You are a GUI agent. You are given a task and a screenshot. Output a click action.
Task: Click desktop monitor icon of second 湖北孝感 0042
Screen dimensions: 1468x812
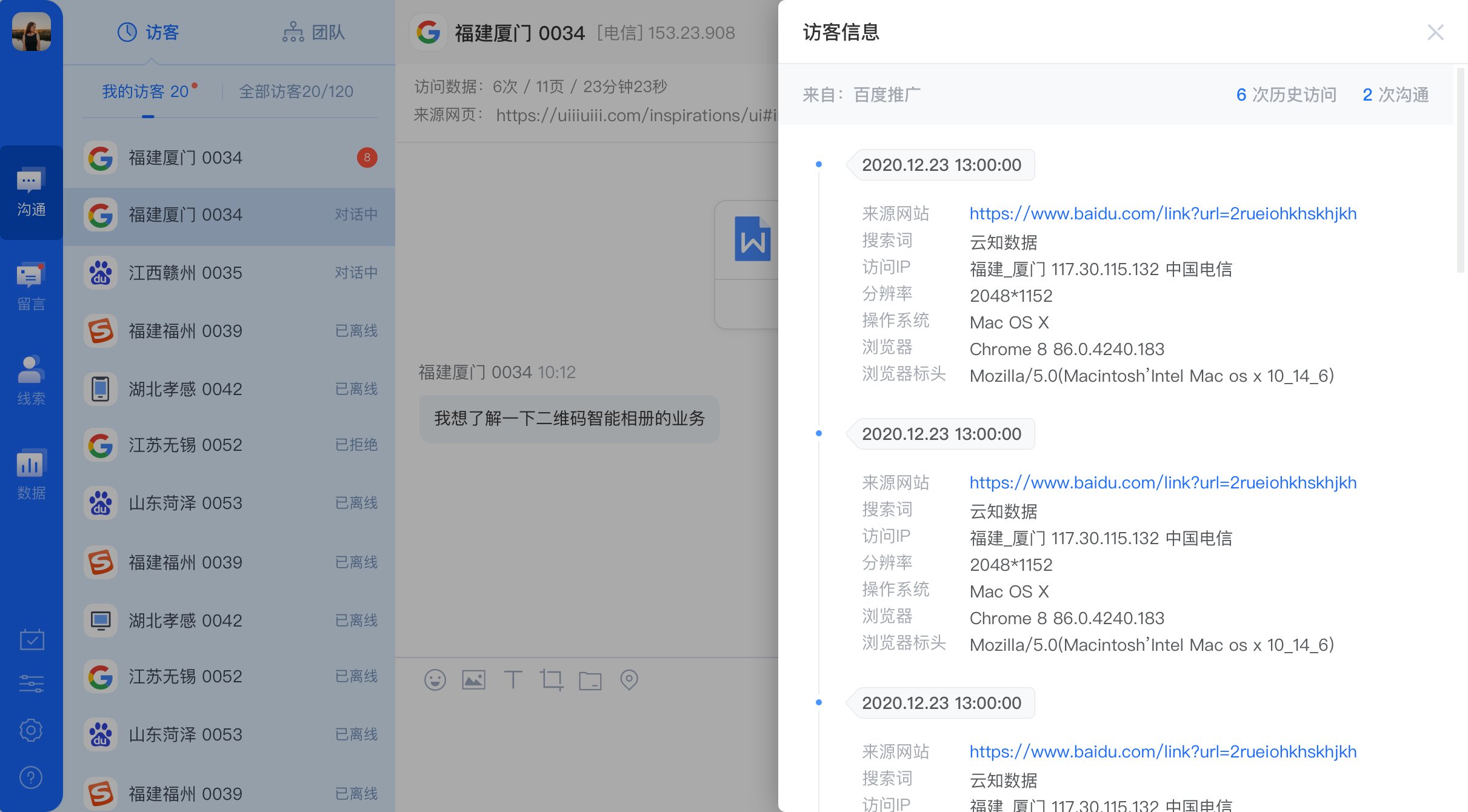(101, 621)
